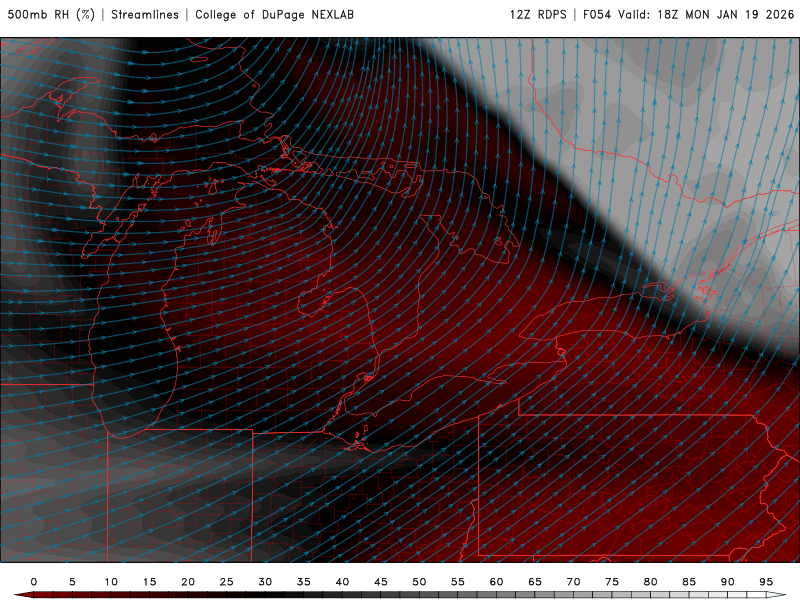Screen dimensions: 800x600
Task: Click the "40" label on the color scale
Action: pos(342,582)
